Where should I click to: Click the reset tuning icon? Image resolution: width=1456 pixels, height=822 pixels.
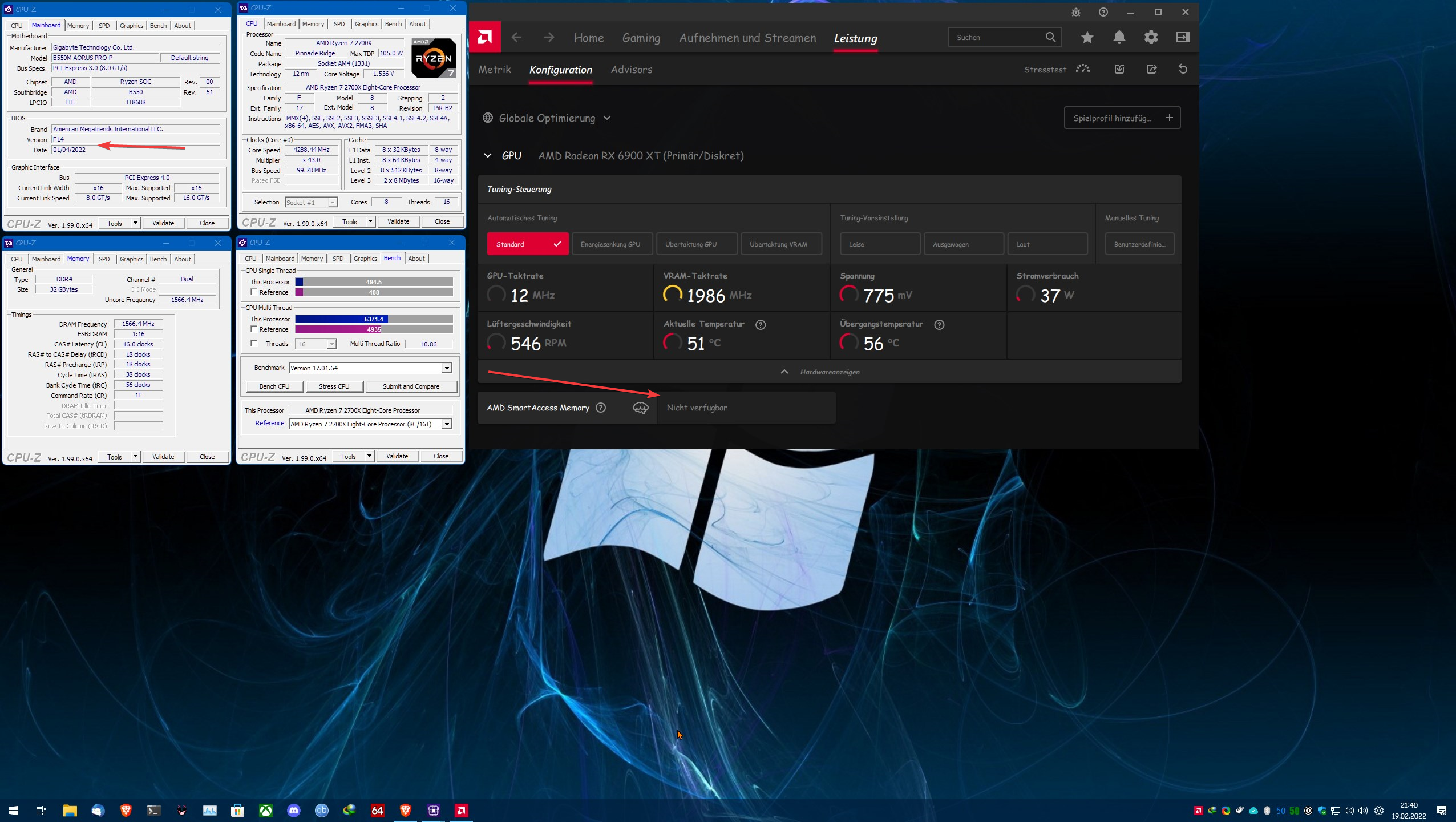[x=1183, y=69]
